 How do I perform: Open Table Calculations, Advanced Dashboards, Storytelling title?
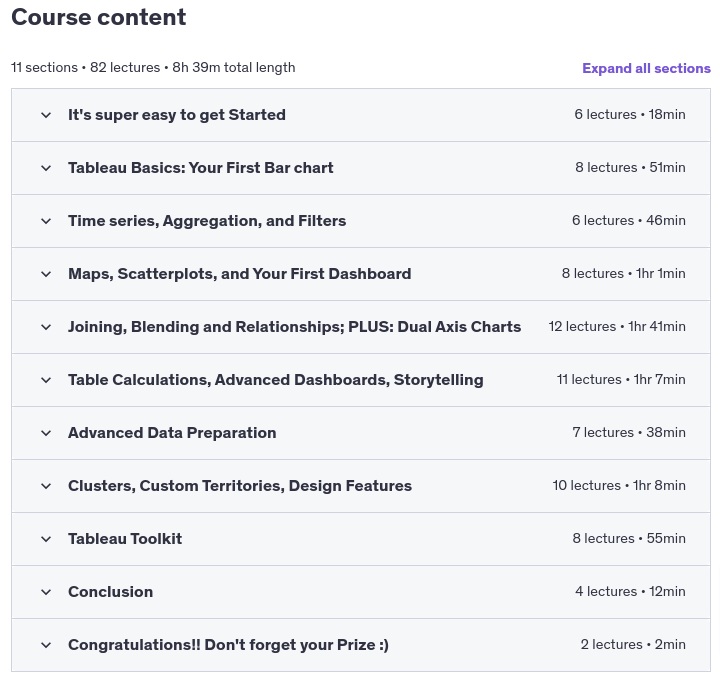tap(276, 380)
